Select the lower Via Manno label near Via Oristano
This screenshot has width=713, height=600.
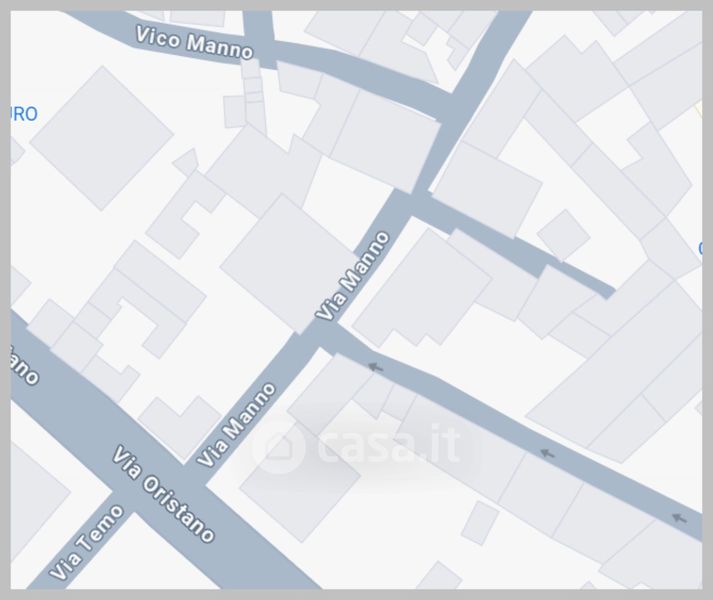(236, 425)
